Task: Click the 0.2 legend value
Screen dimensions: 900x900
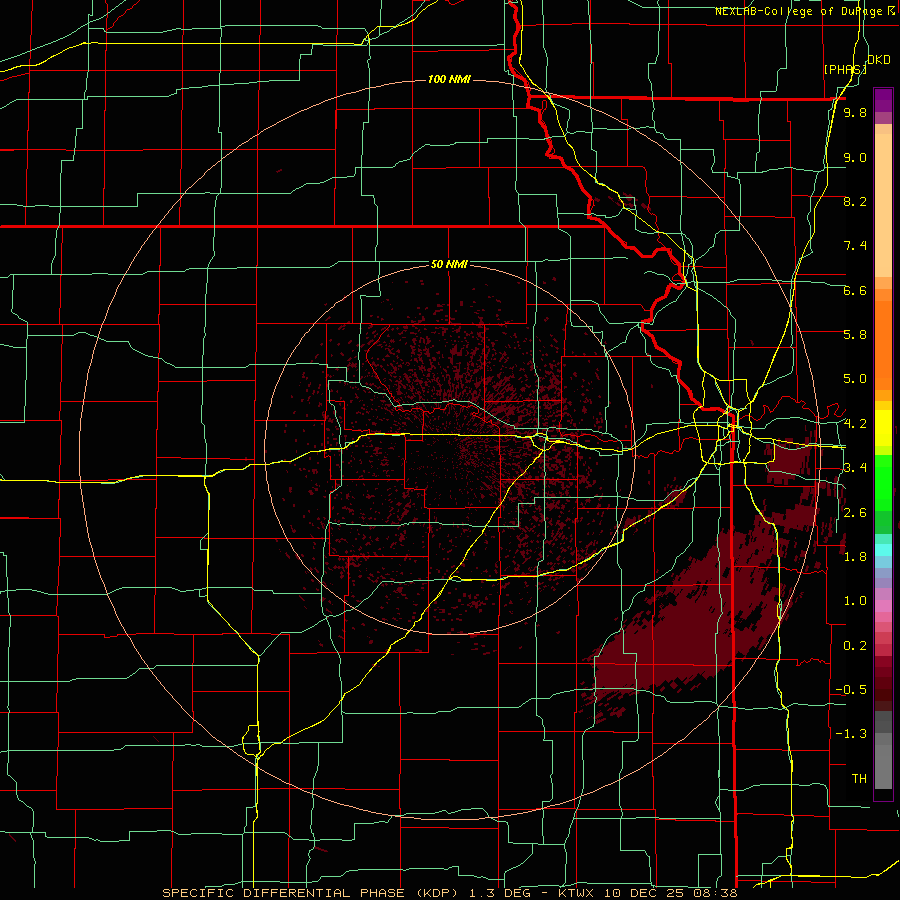Action: (x=855, y=646)
